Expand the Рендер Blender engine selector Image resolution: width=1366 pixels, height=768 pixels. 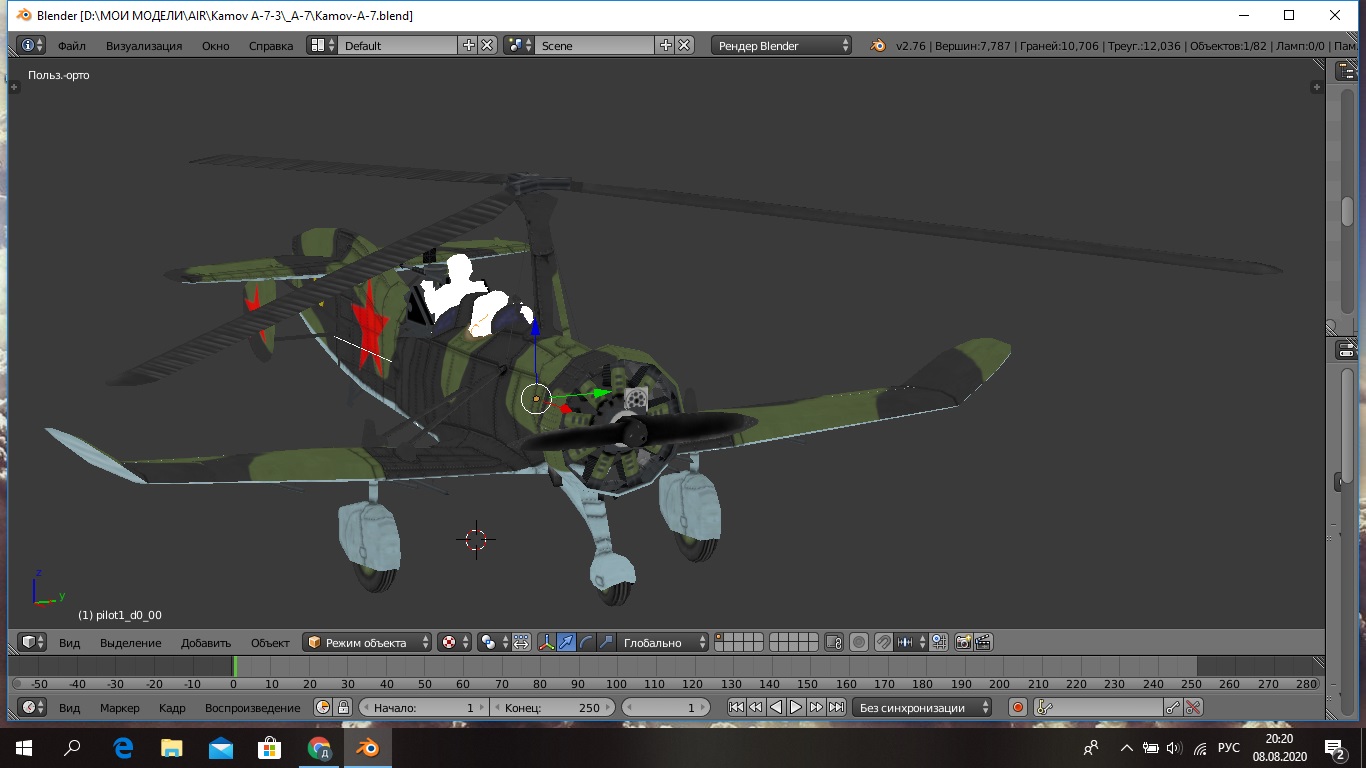coord(782,45)
